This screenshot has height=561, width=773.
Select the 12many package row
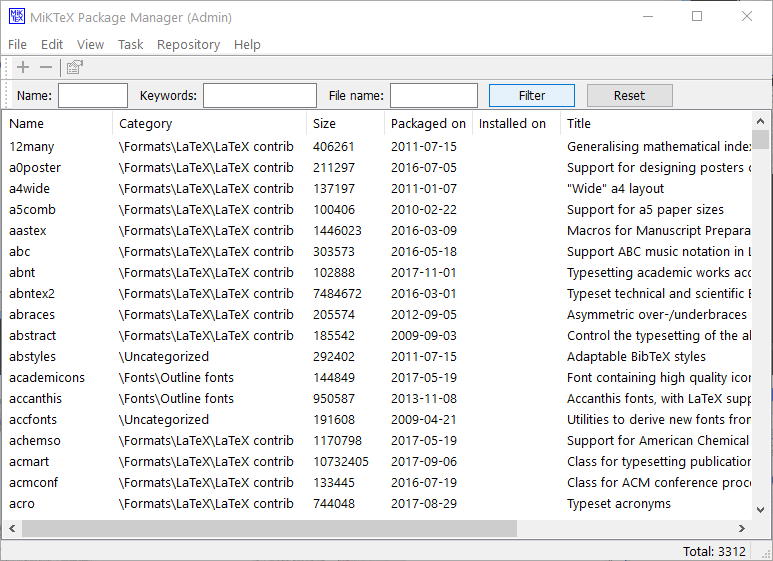pos(377,147)
